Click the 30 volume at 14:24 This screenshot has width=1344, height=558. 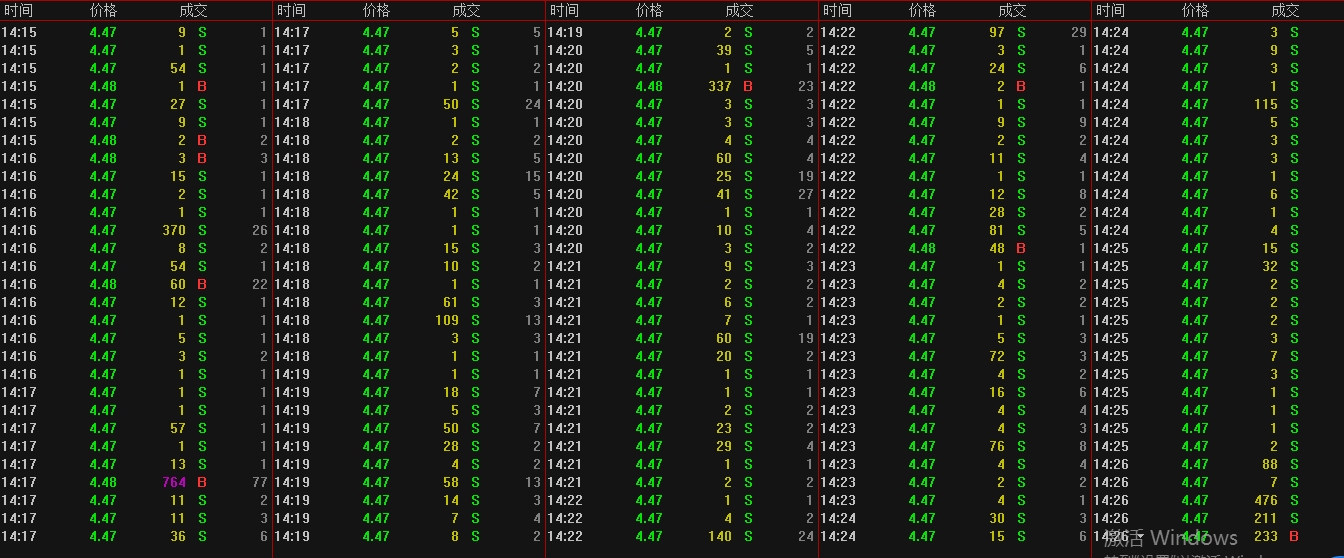click(997, 518)
